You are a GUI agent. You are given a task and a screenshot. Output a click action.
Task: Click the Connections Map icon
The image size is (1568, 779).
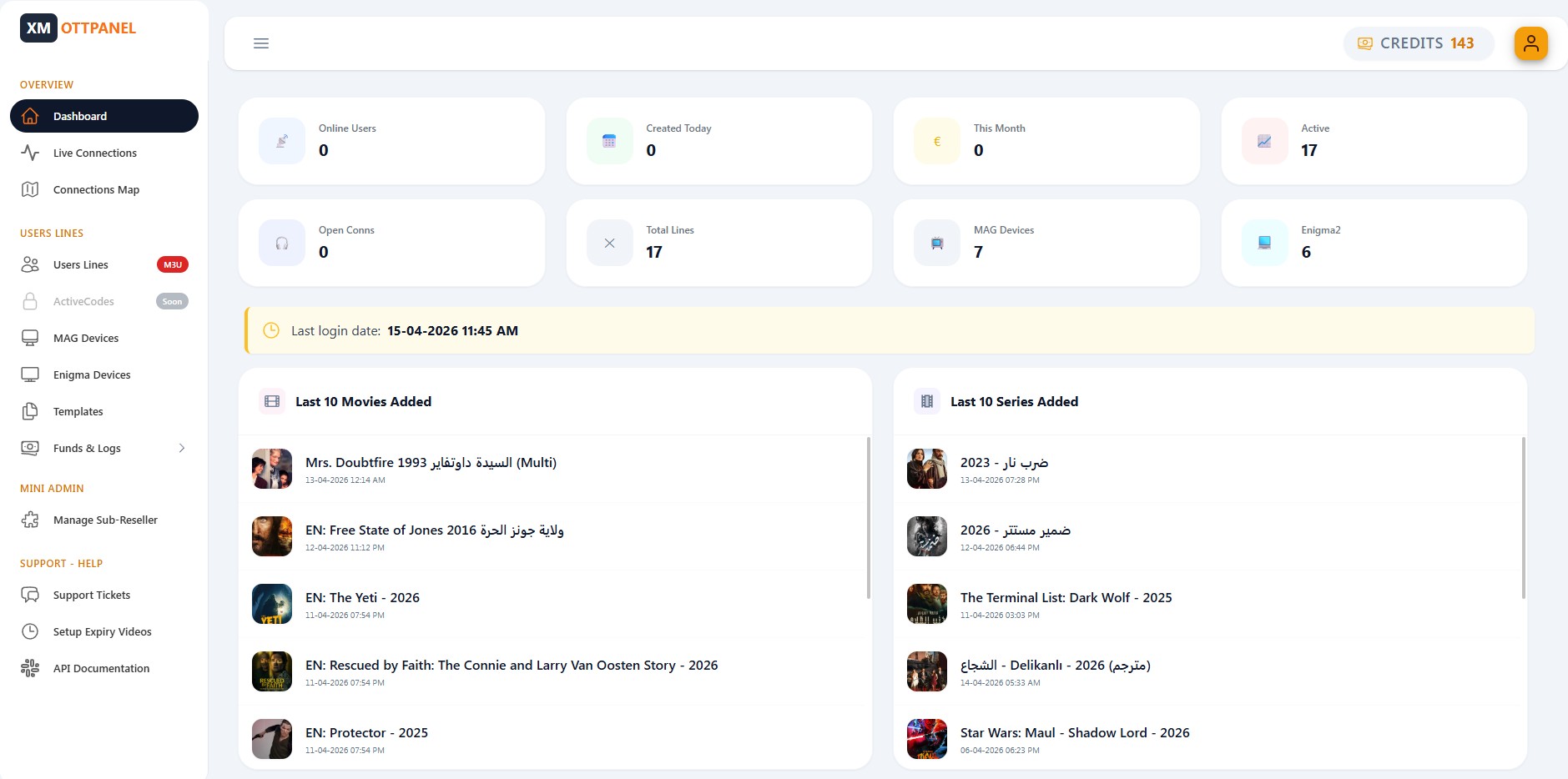click(30, 189)
